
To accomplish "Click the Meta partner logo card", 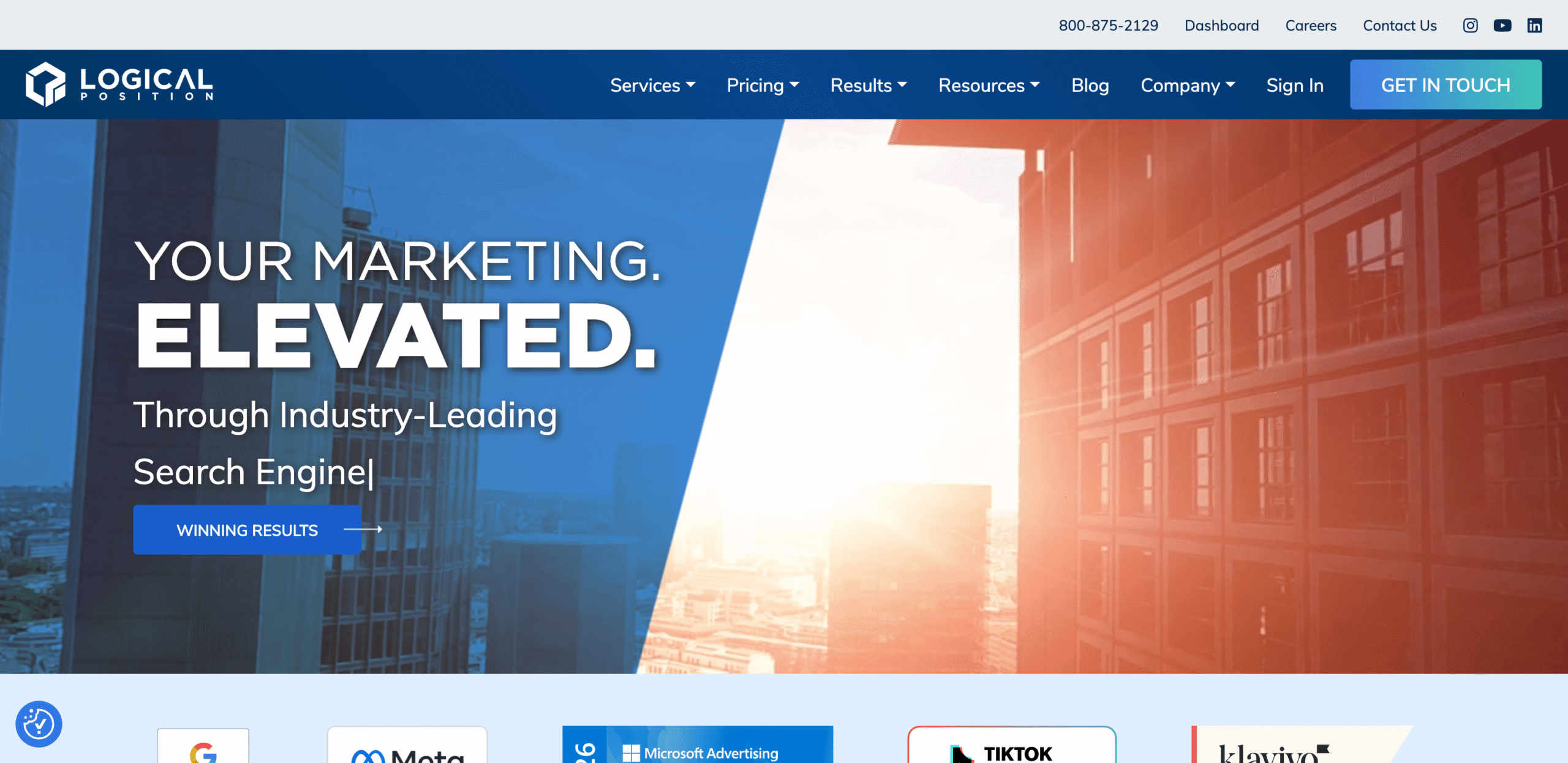I will [407, 745].
